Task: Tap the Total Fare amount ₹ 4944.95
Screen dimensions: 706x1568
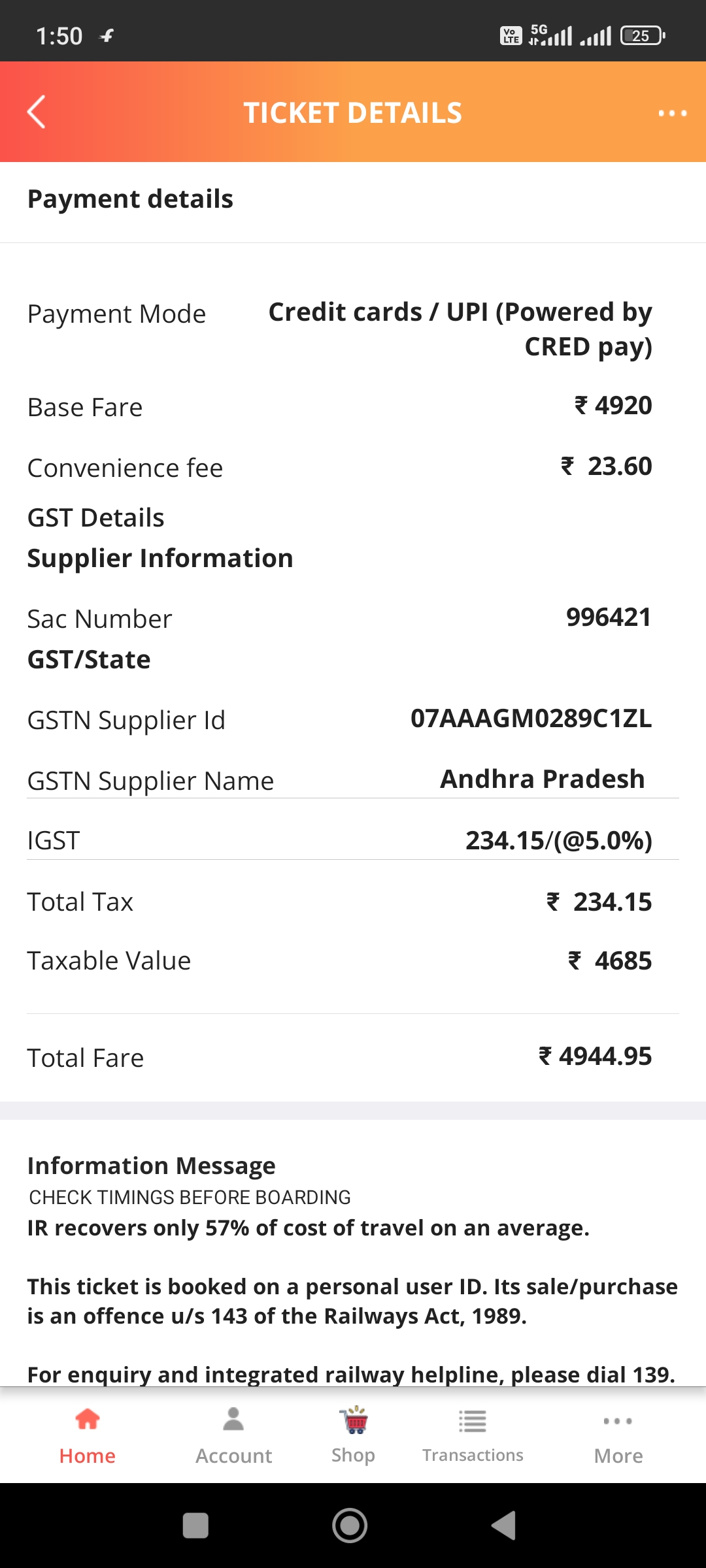Action: point(595,1056)
